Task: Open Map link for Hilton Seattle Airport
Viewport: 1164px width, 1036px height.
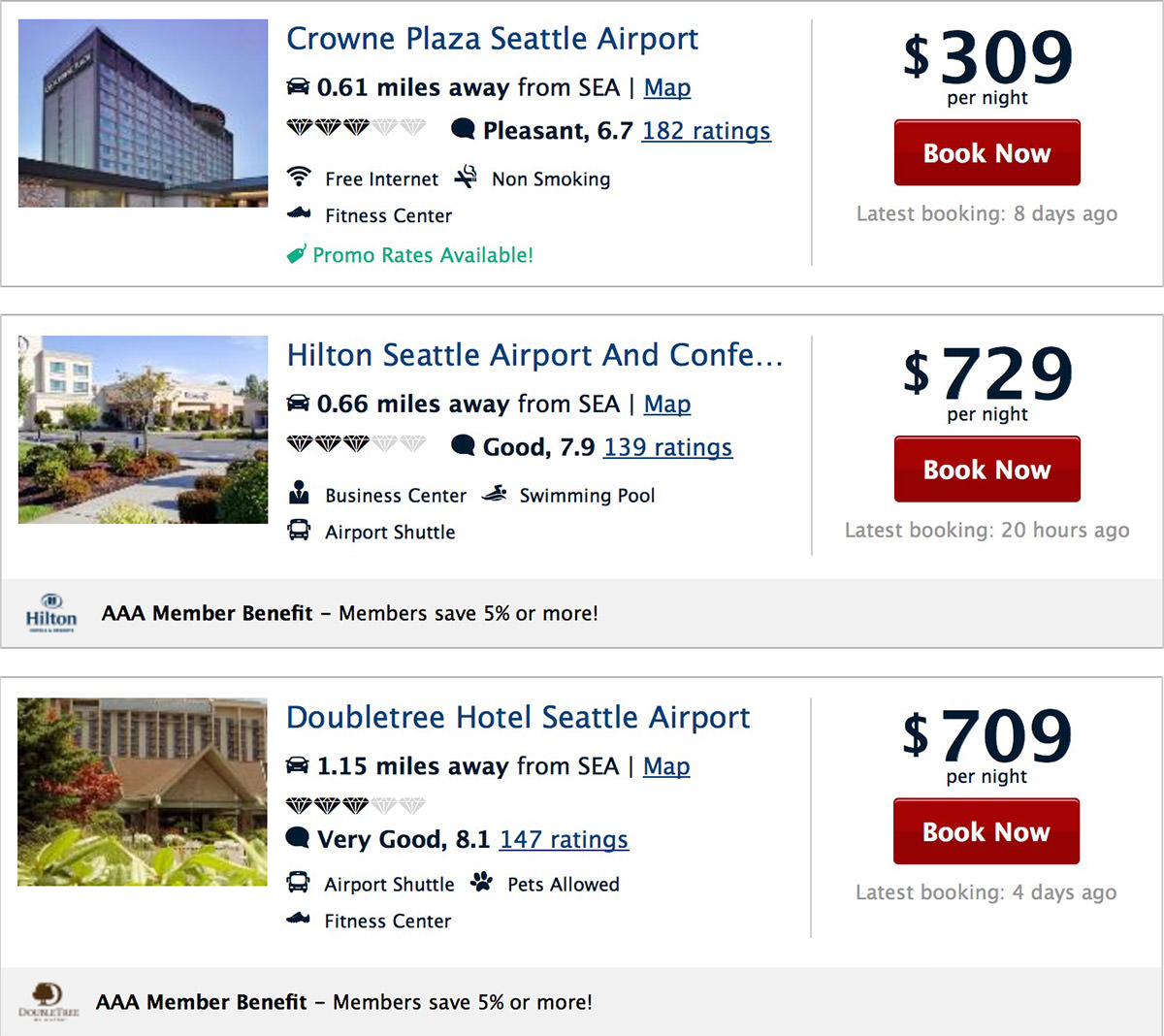Action: (x=667, y=404)
